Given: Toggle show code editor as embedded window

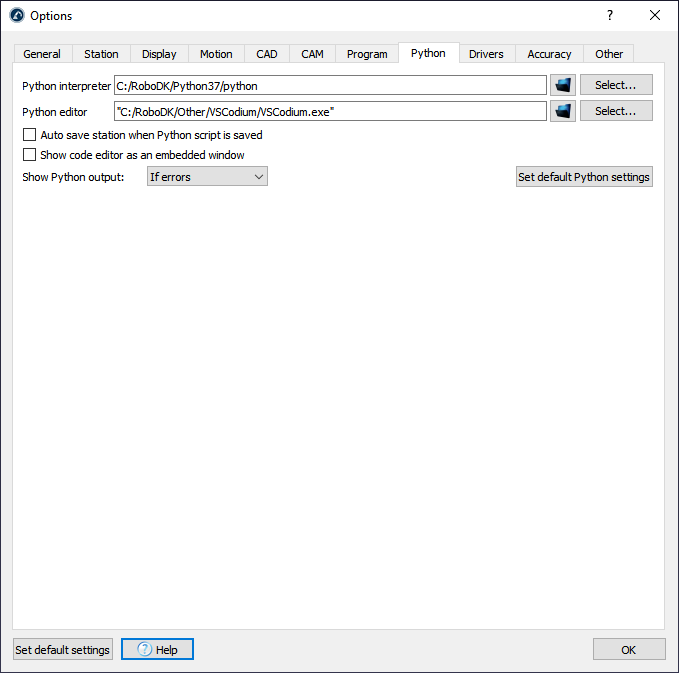Looking at the screenshot, I should tap(30, 155).
